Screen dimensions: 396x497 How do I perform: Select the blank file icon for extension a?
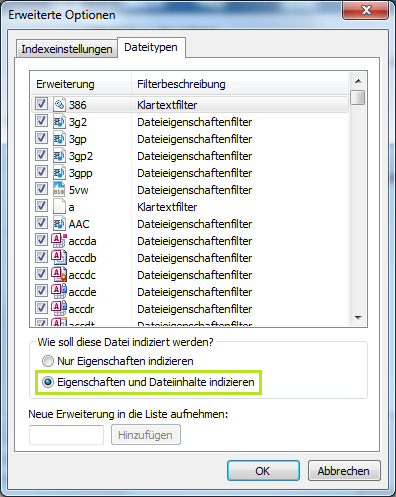tap(59, 207)
